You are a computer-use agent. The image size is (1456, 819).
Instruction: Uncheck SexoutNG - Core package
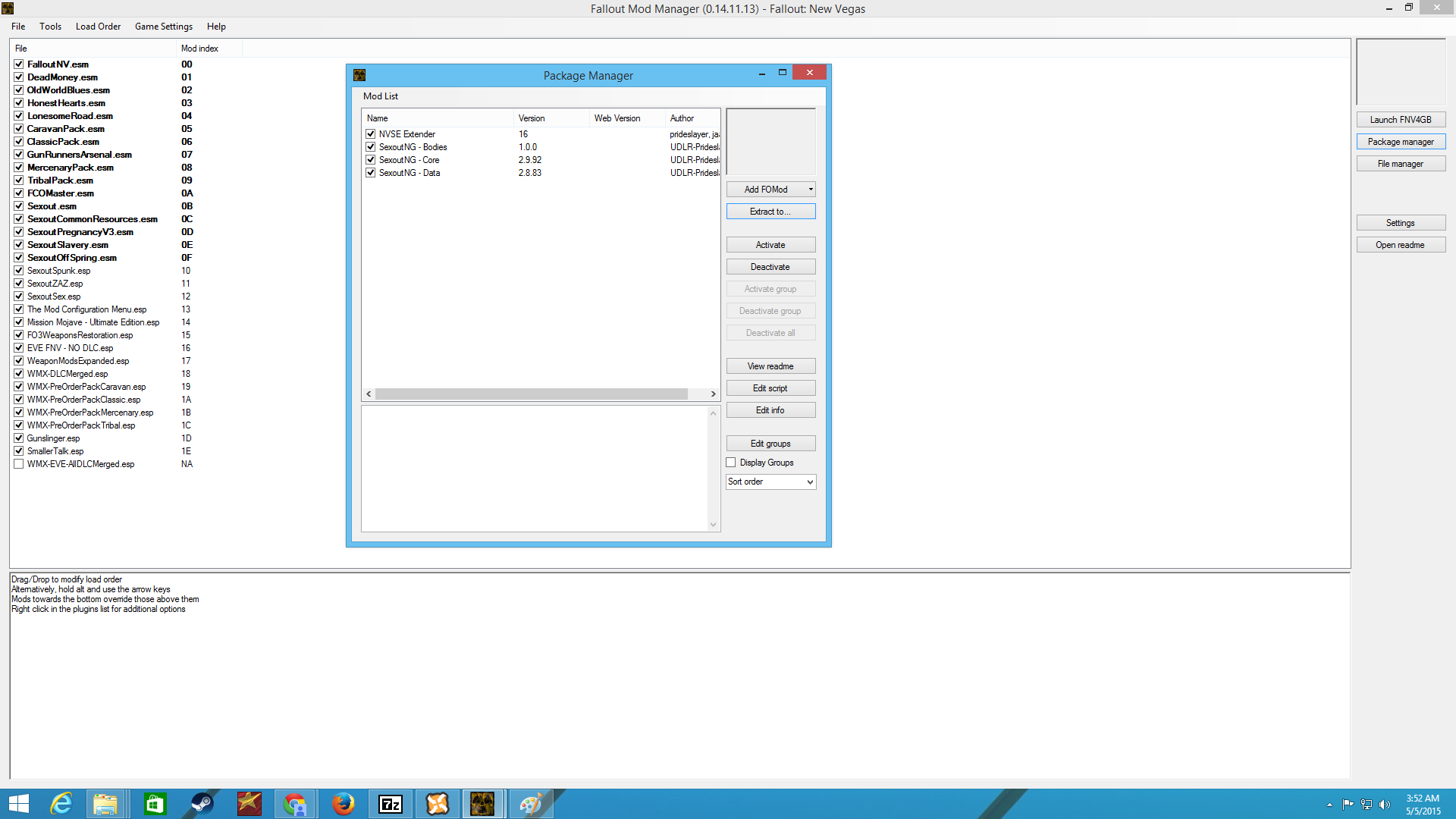tap(371, 160)
